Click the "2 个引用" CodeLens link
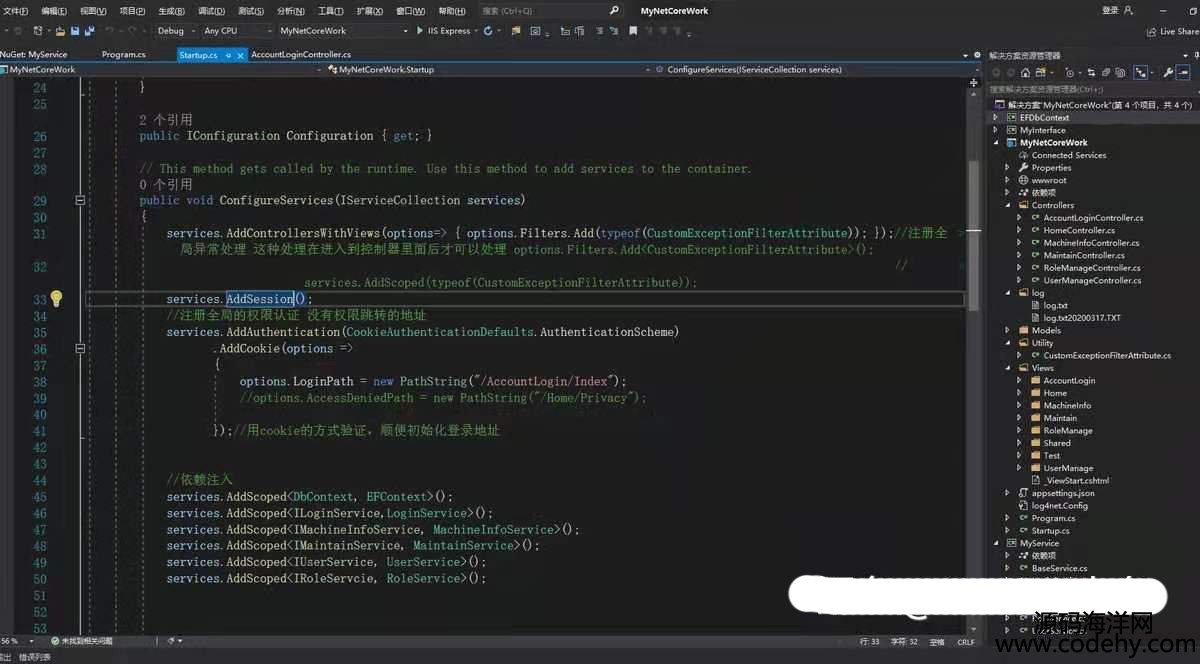Screen dimensions: 1200x664 pyautogui.click(x=166, y=119)
